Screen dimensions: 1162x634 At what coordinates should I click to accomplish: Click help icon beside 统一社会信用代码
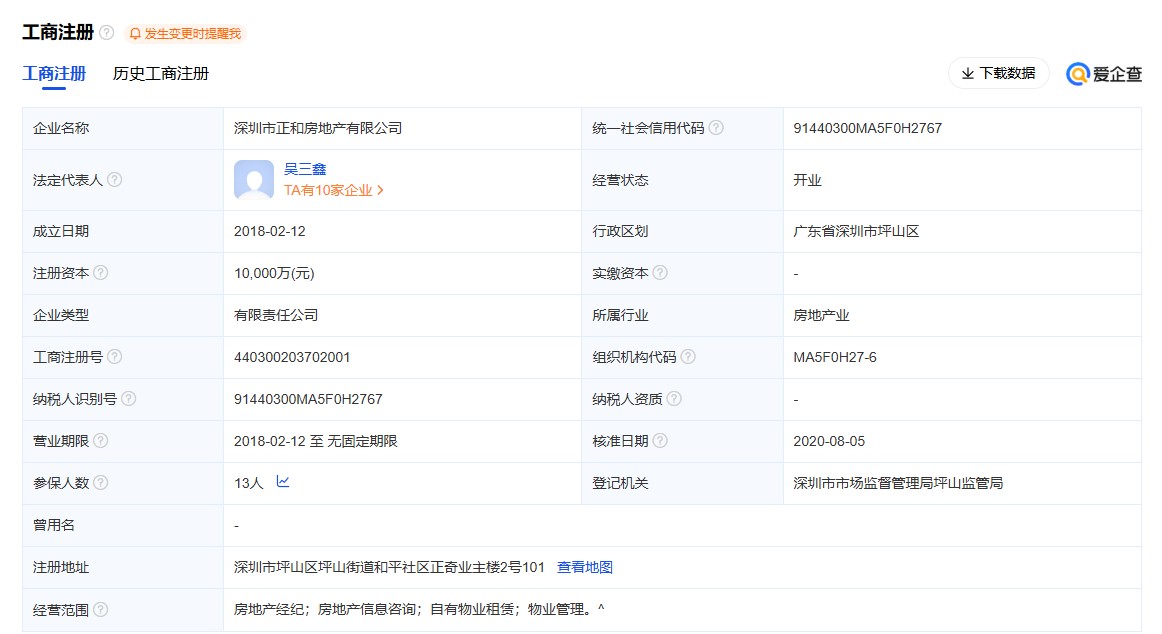pos(716,128)
